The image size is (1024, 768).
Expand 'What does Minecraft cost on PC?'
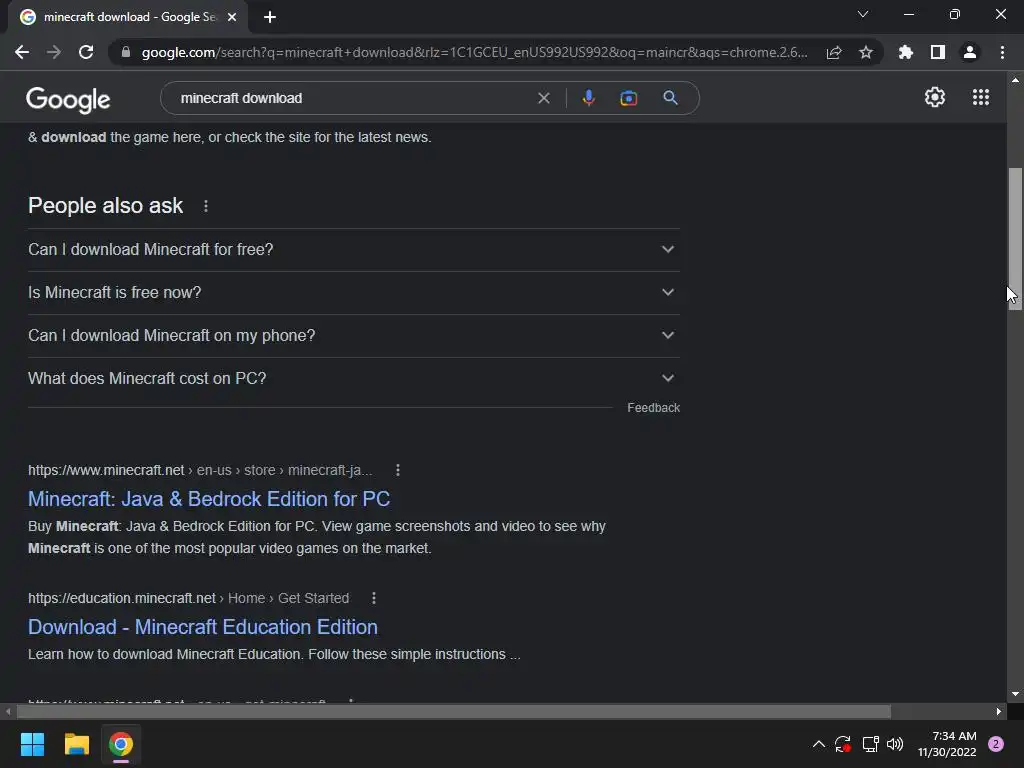pyautogui.click(x=354, y=379)
